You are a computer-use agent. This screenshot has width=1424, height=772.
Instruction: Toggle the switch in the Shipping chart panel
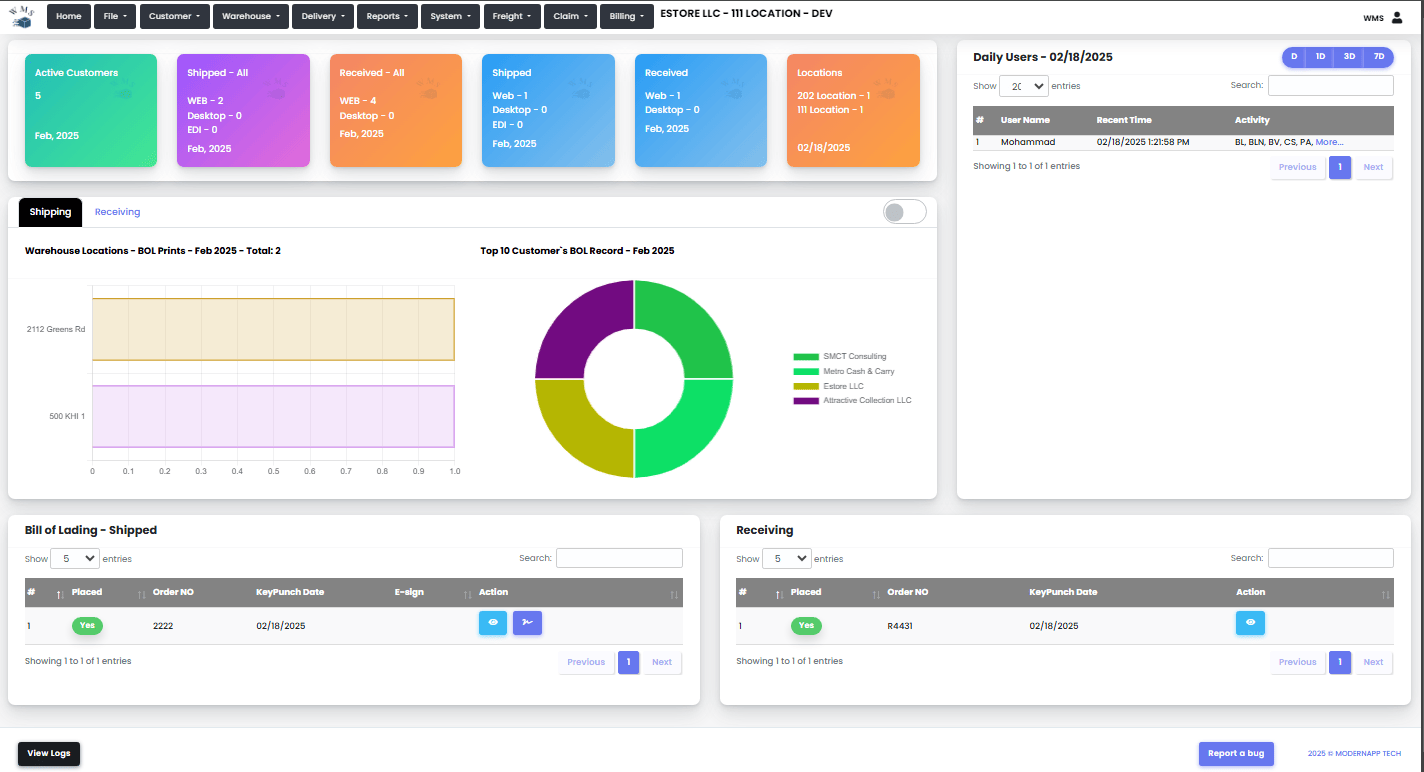point(904,212)
